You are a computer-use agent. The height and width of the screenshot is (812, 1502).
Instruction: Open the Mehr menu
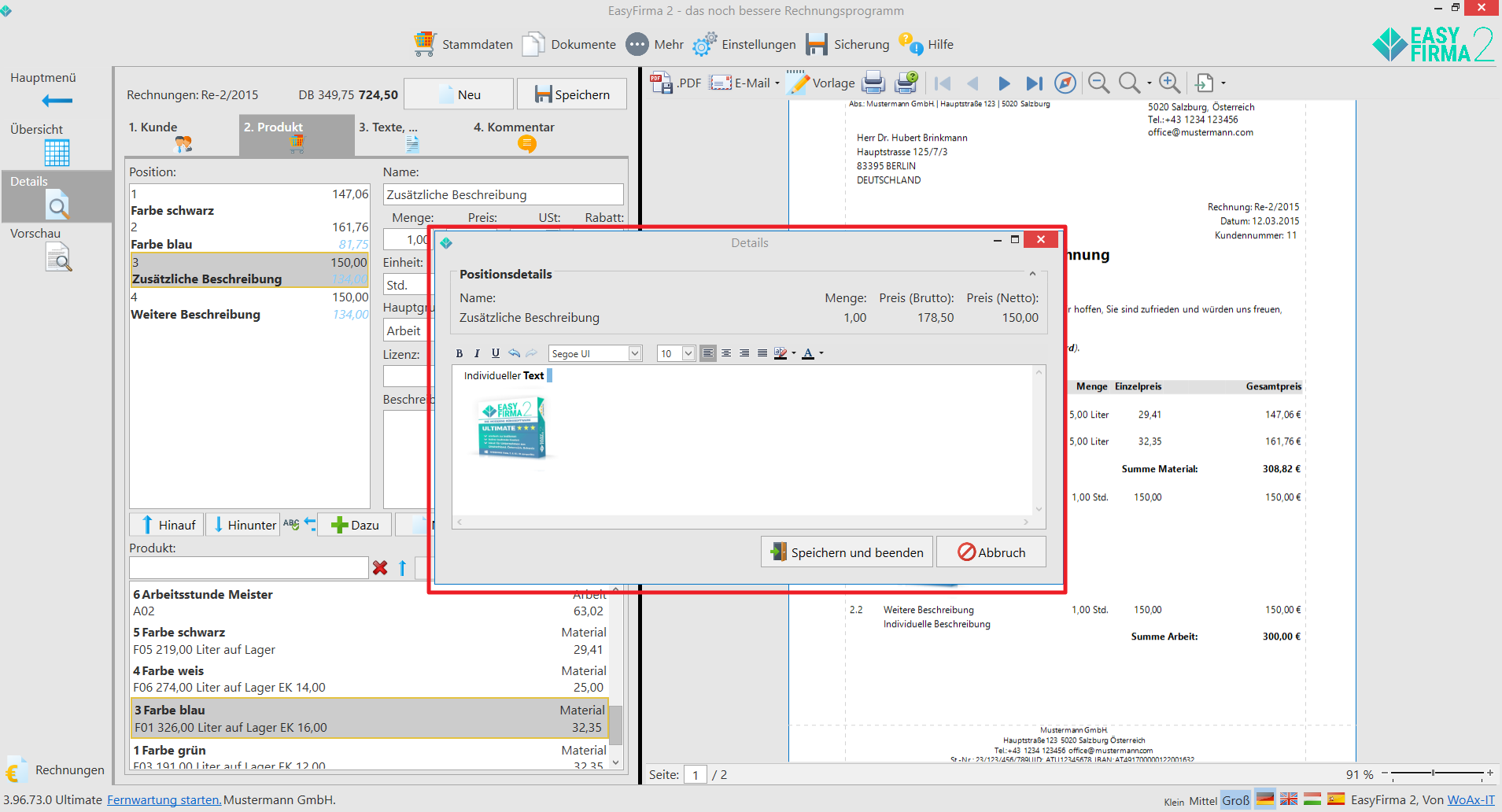[655, 44]
